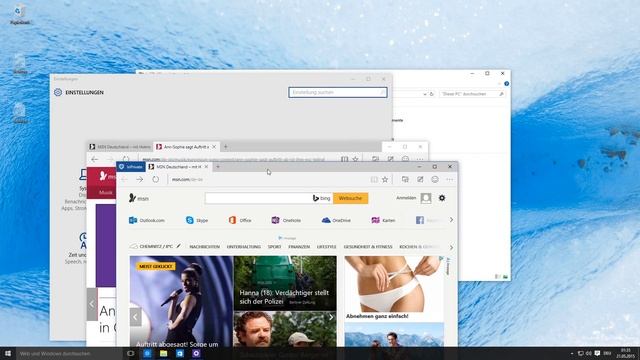
Task: Open the OneNote shortcut
Action: [x=286, y=220]
